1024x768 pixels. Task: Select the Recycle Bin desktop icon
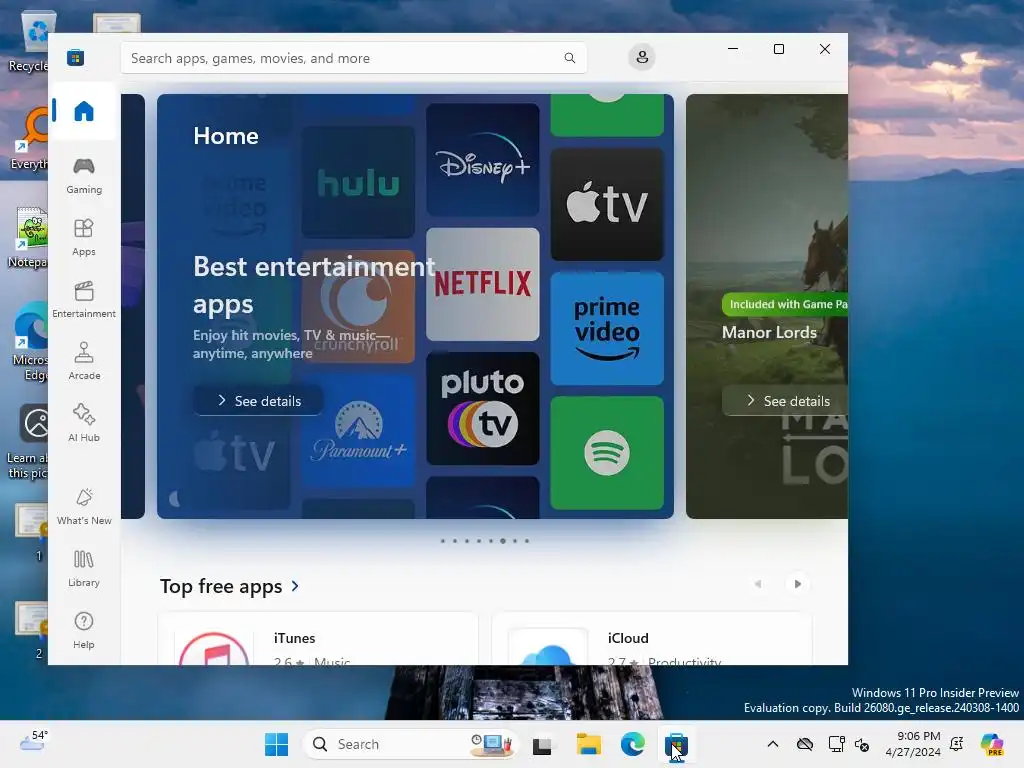(x=29, y=42)
